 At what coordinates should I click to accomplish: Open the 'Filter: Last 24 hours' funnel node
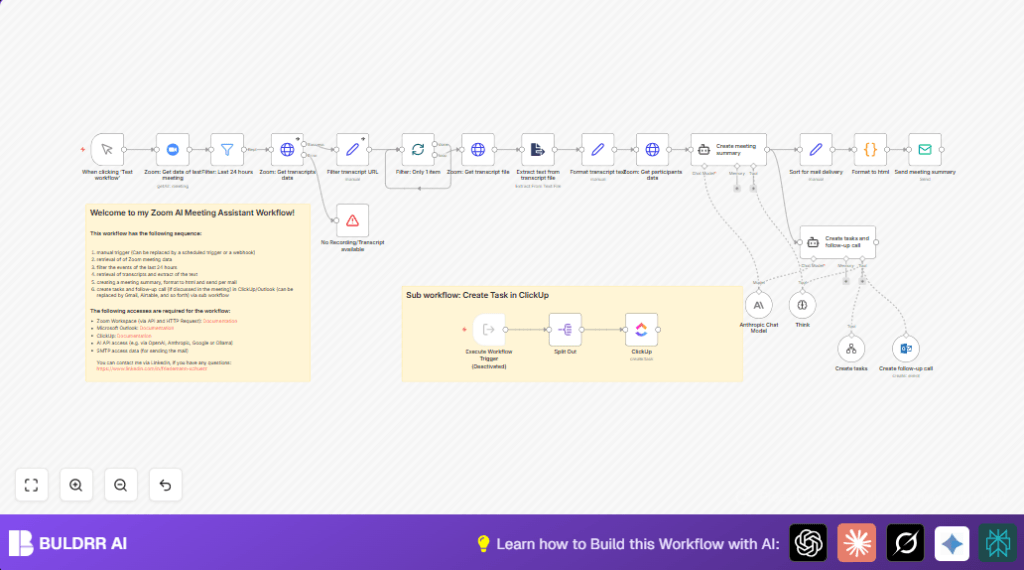227,150
